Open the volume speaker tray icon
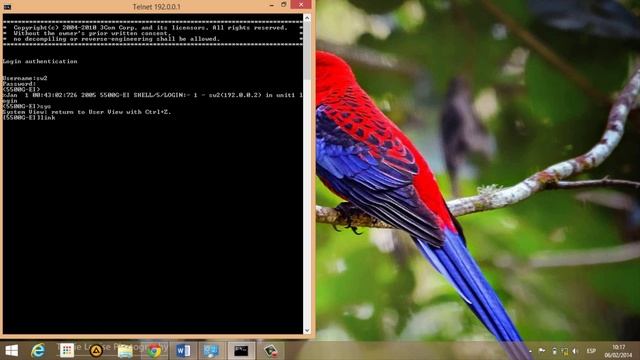The height and width of the screenshot is (360, 640). (575, 351)
